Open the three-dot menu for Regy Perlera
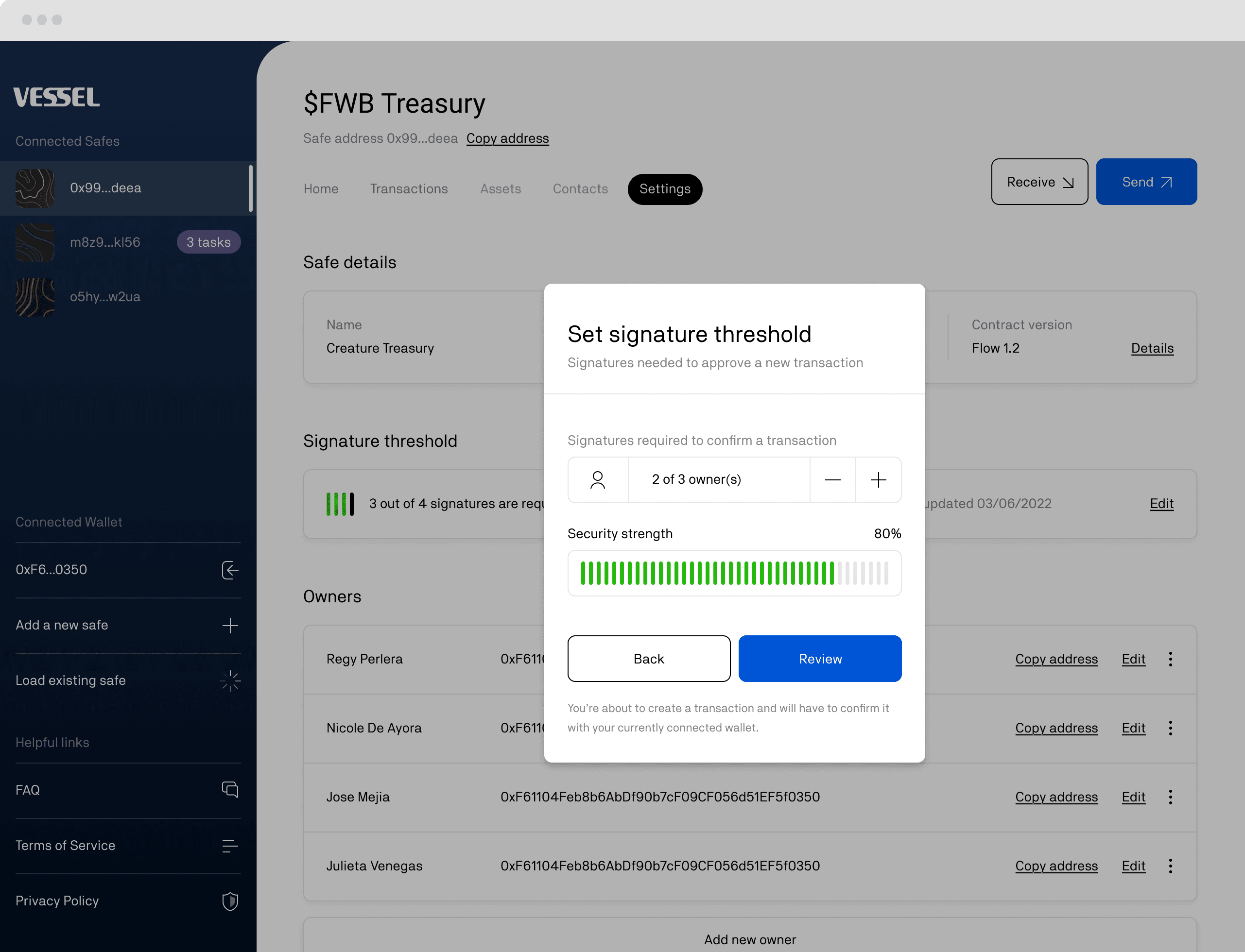 (x=1170, y=659)
